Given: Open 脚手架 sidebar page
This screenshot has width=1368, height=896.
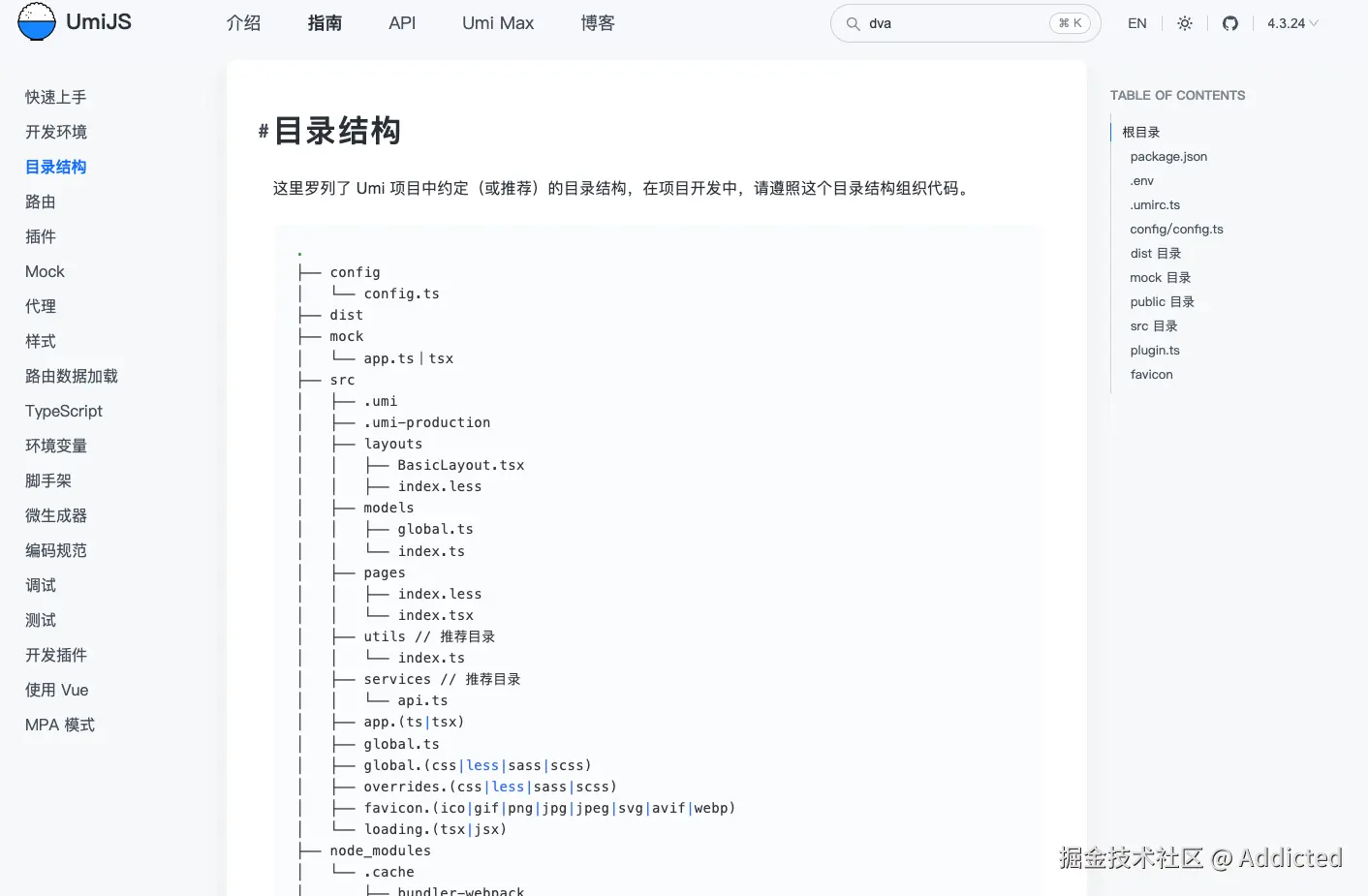Looking at the screenshot, I should coord(48,480).
